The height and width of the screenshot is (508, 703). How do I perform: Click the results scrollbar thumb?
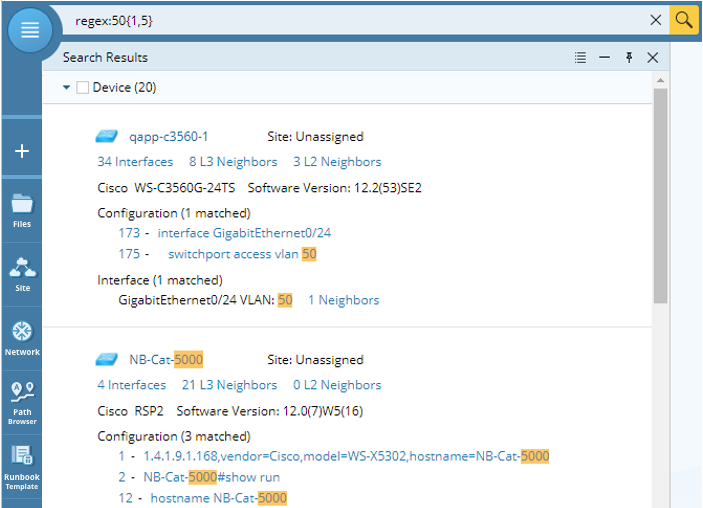[660, 196]
